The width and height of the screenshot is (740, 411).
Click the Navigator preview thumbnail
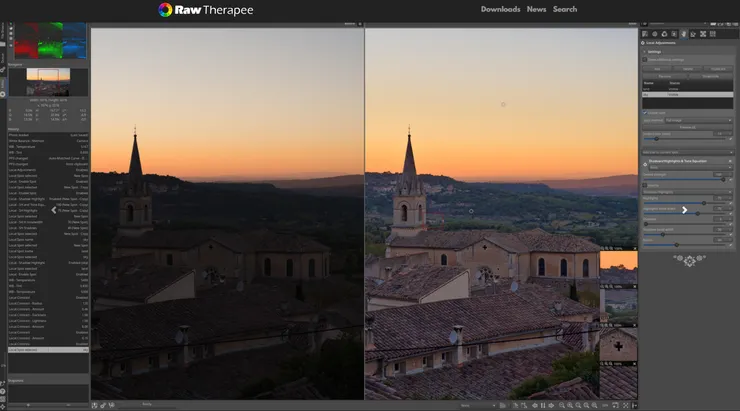[48, 82]
